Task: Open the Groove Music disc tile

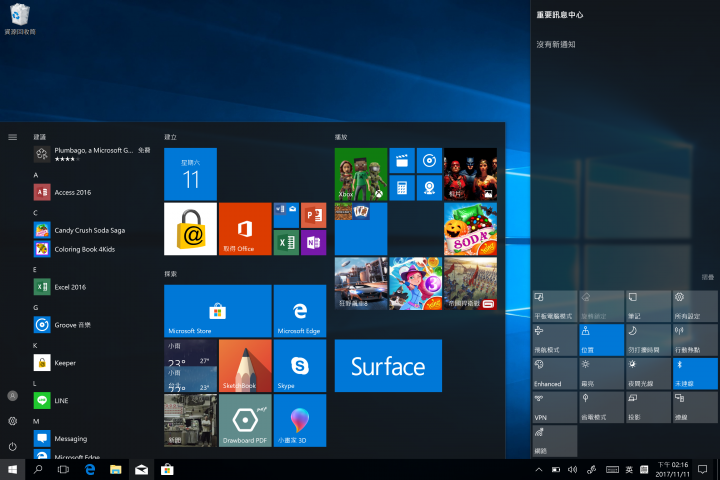Action: (x=429, y=160)
